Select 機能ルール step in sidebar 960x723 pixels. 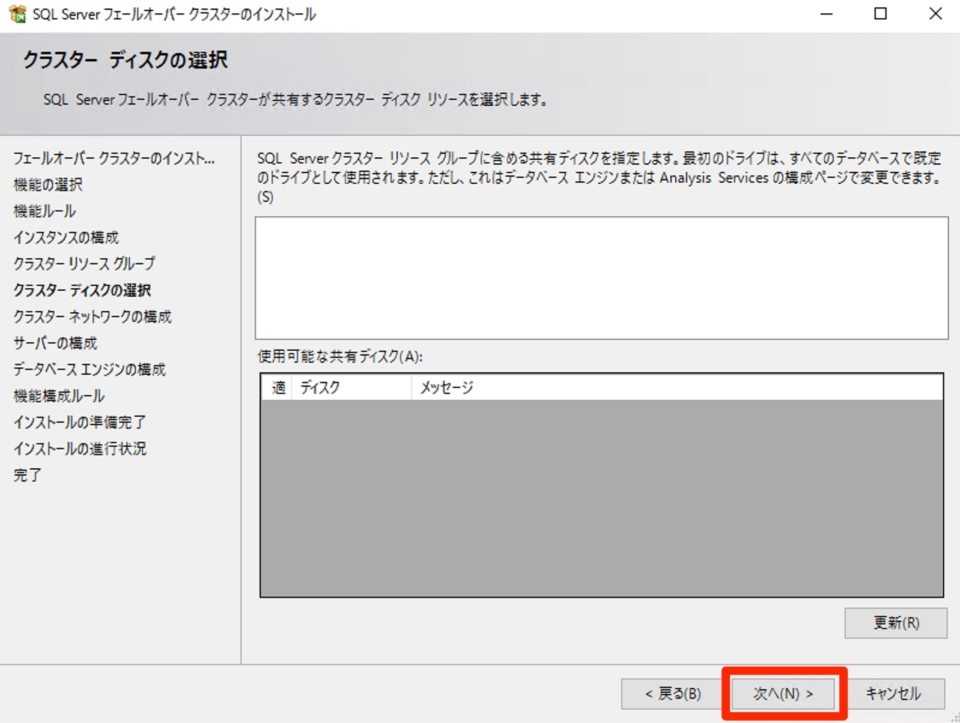click(45, 211)
